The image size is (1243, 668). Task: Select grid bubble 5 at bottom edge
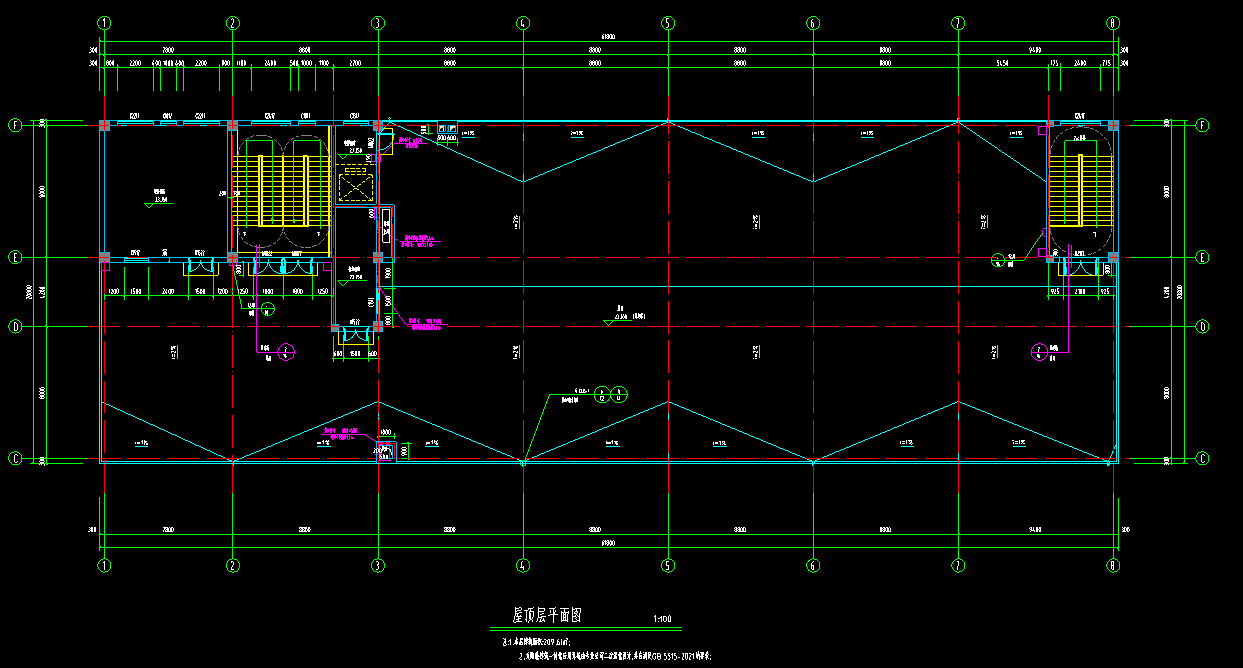(x=667, y=565)
